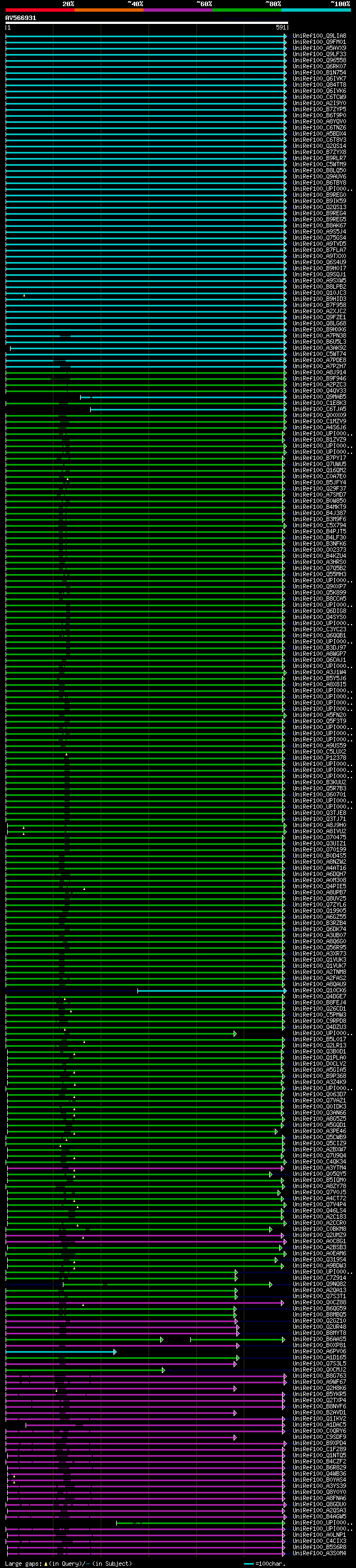This screenshot has width=356, height=1568.
Task: Open hit UniRef100_A7SMD7
Action: 319,495
